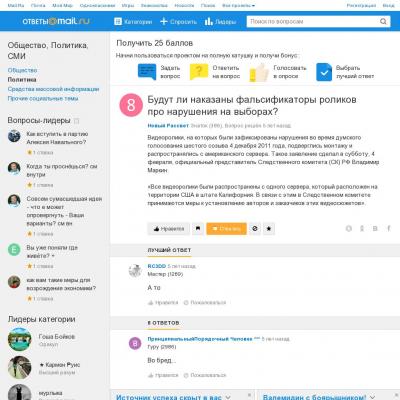Expand the 'Источник успеха' ad chevron

point(228,397)
